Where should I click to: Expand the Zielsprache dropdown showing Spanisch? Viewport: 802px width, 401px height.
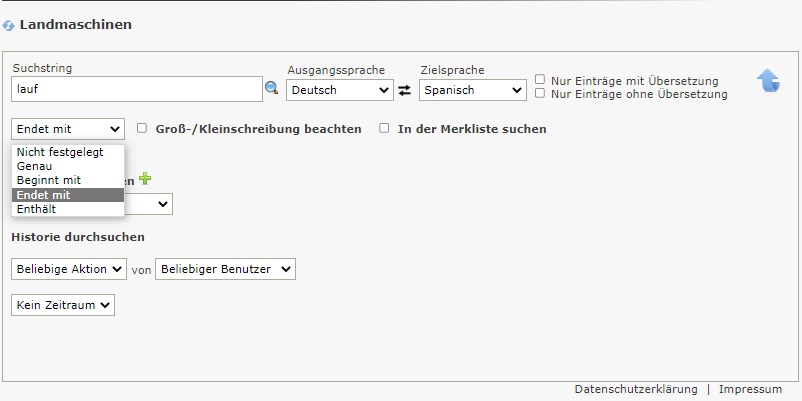[472, 90]
